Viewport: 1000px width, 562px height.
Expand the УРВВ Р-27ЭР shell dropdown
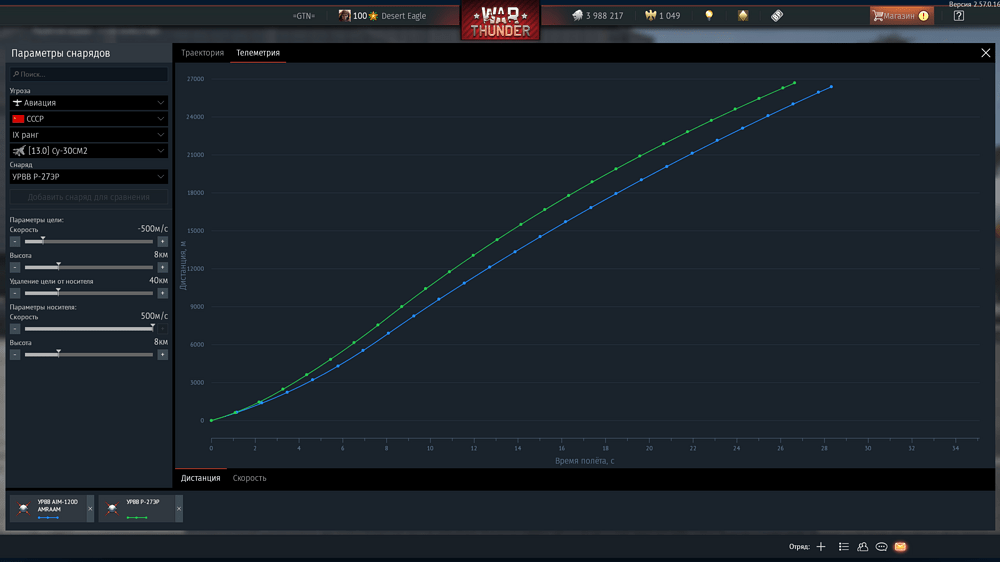[x=89, y=177]
